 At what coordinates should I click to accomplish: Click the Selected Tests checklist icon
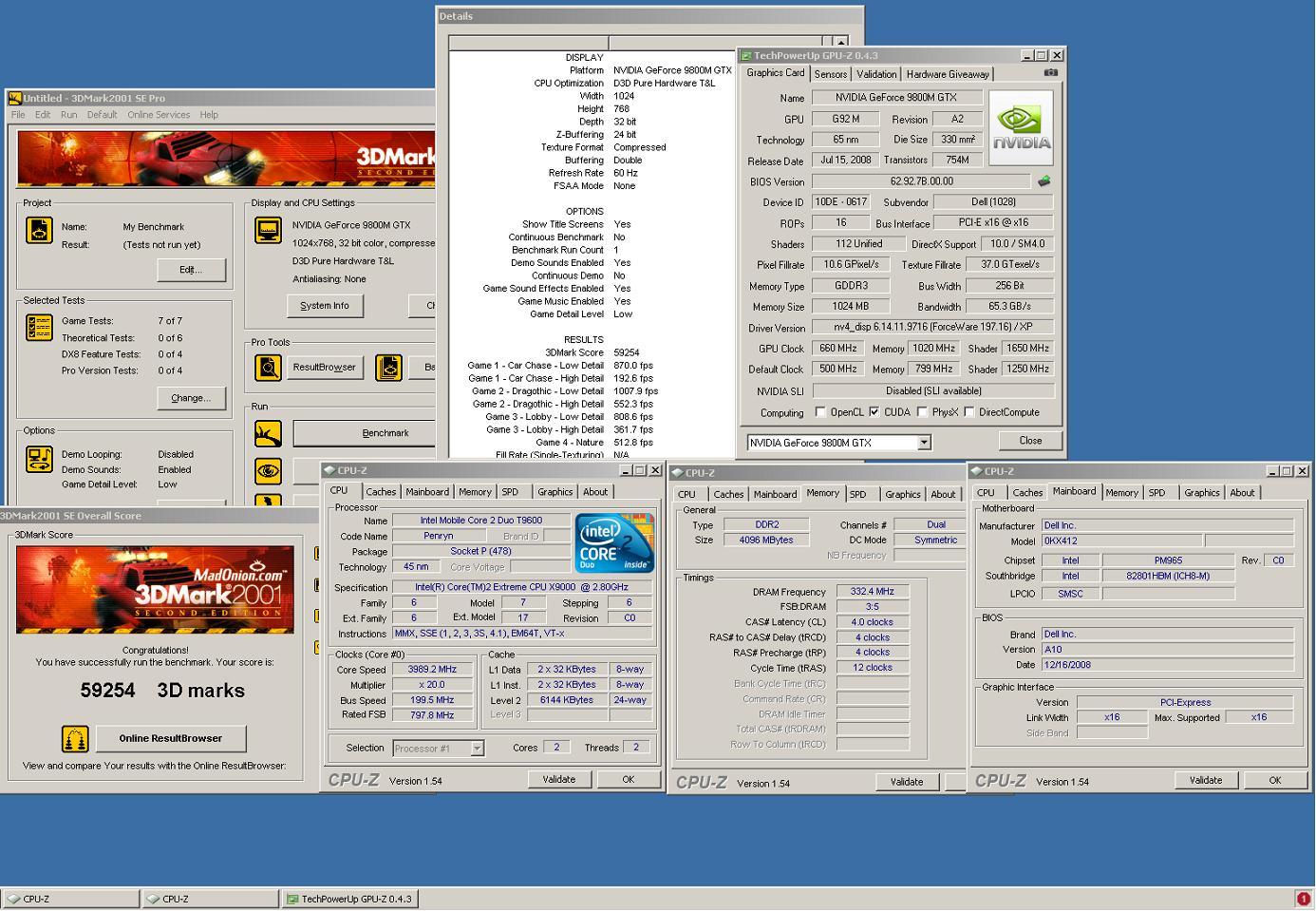(39, 328)
